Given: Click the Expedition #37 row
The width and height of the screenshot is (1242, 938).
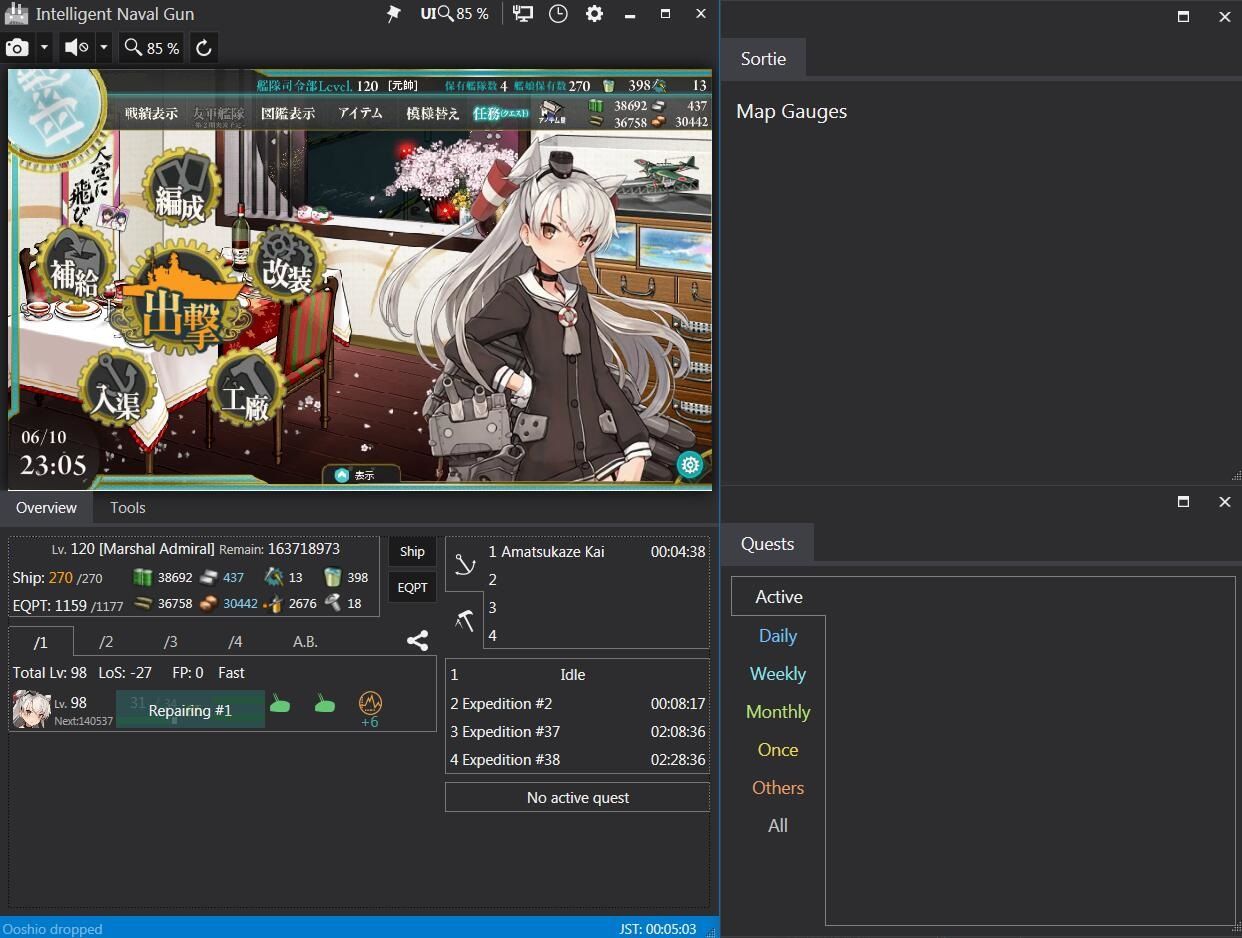Looking at the screenshot, I should 577,731.
